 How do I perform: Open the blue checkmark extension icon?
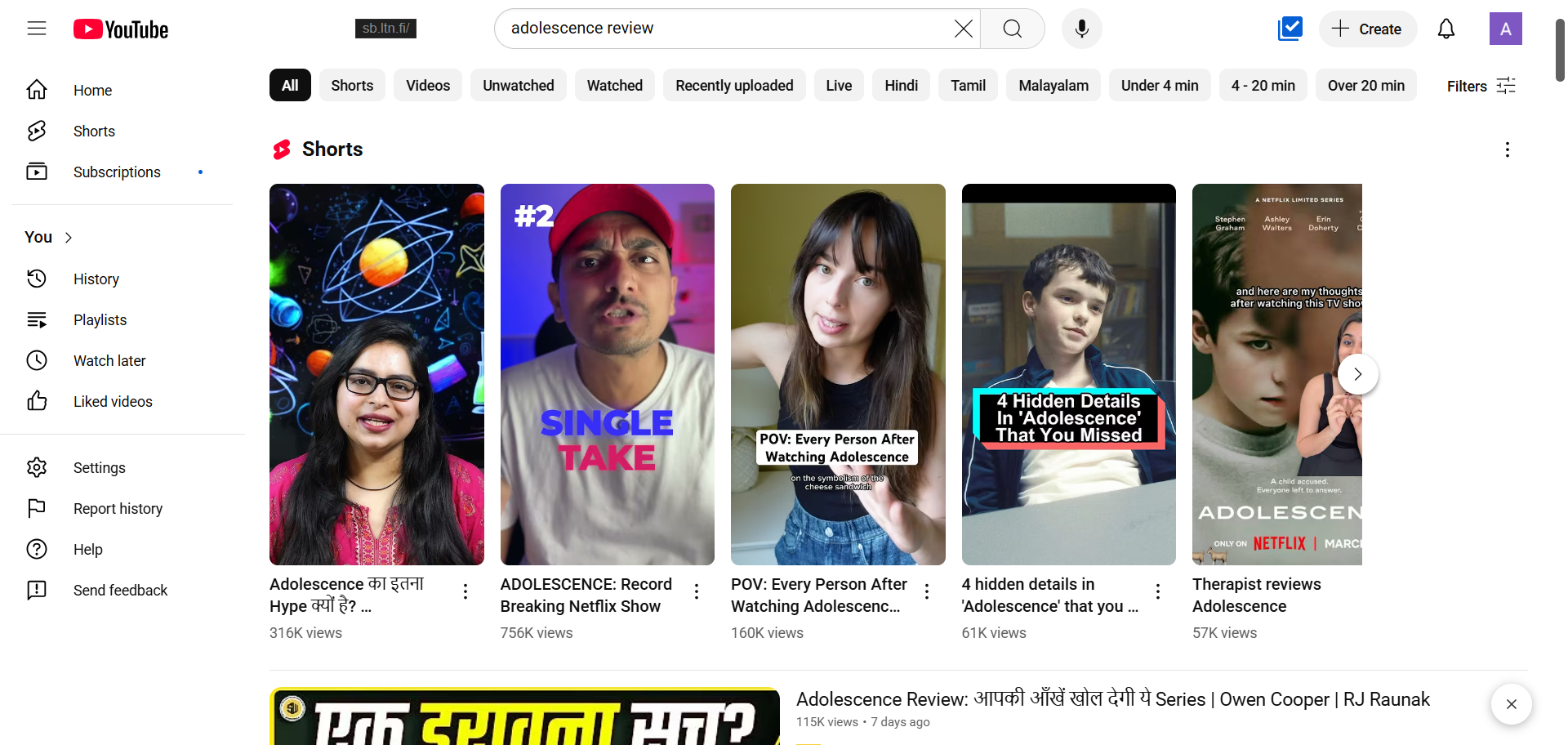coord(1290,29)
